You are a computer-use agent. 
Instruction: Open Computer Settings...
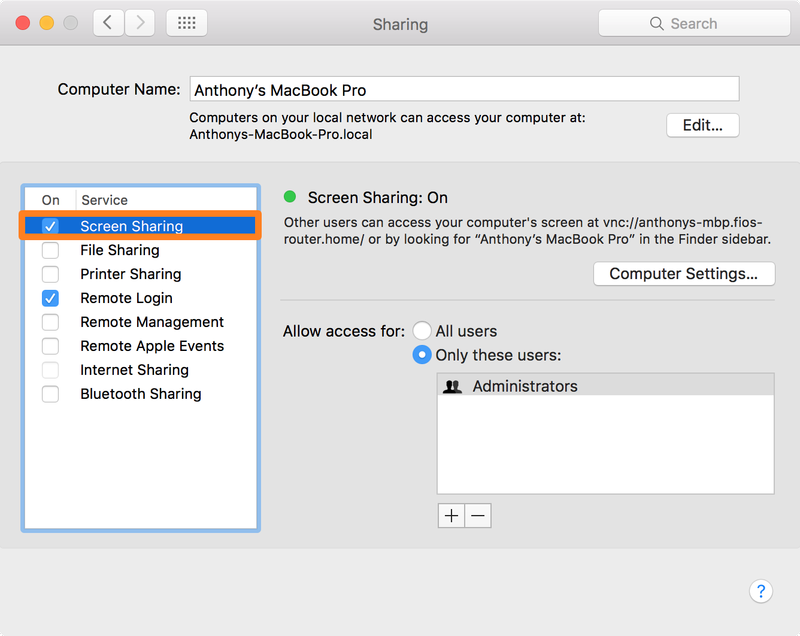click(684, 274)
